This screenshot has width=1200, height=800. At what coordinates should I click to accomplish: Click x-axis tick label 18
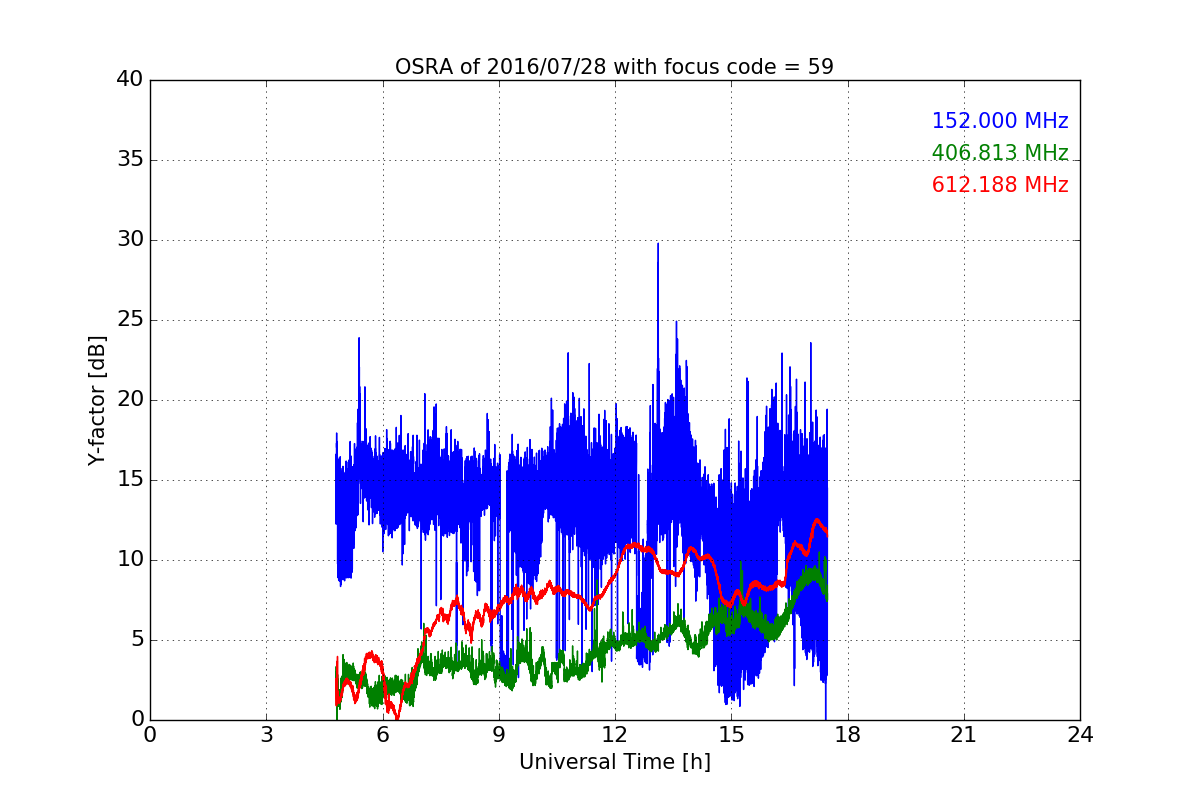(847, 734)
